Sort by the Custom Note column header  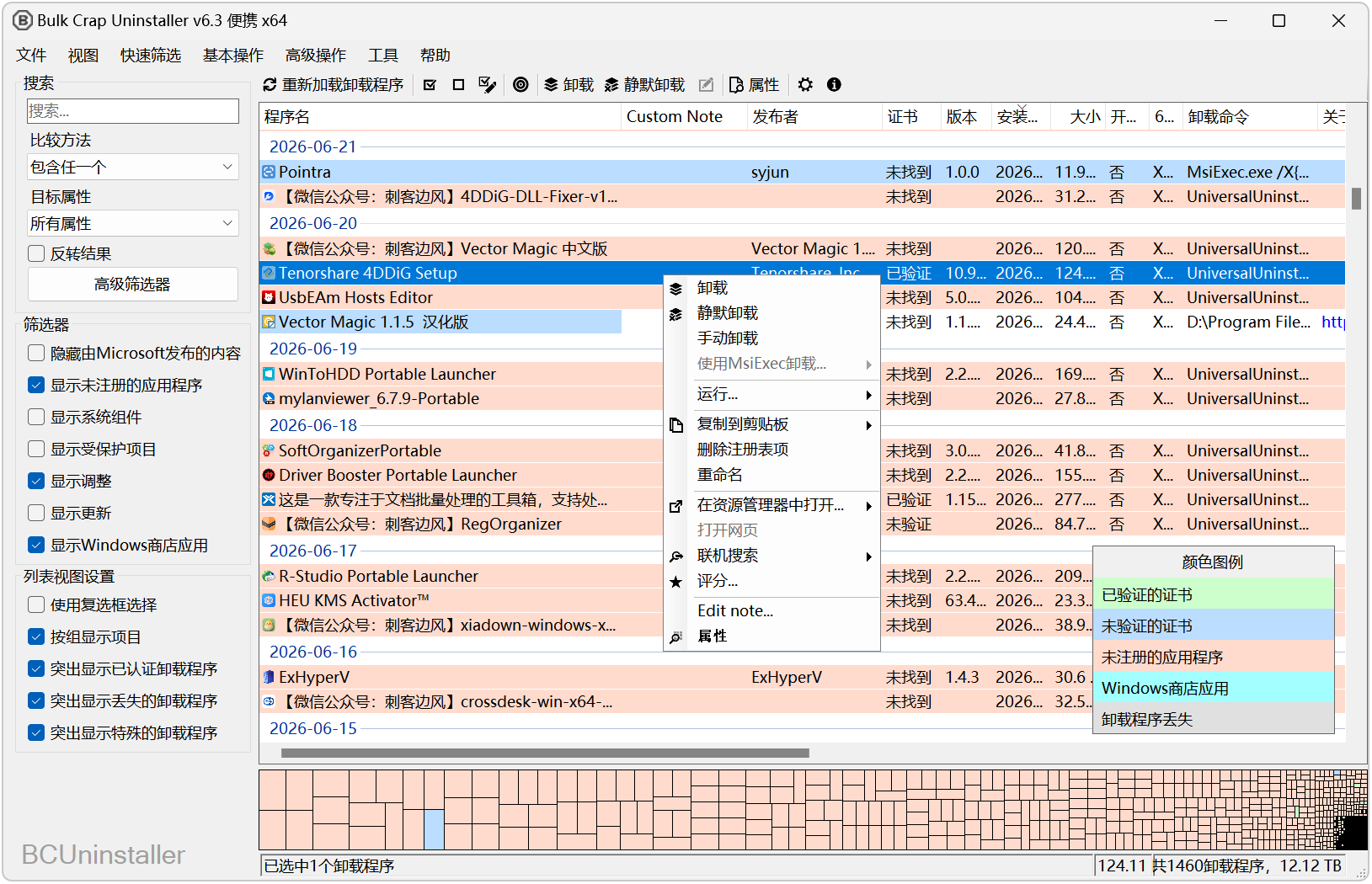[684, 117]
